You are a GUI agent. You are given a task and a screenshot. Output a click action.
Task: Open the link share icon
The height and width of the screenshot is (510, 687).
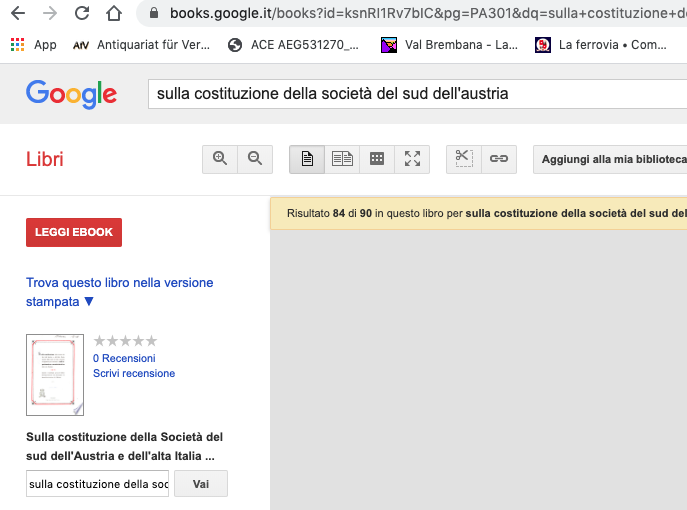[x=498, y=159]
